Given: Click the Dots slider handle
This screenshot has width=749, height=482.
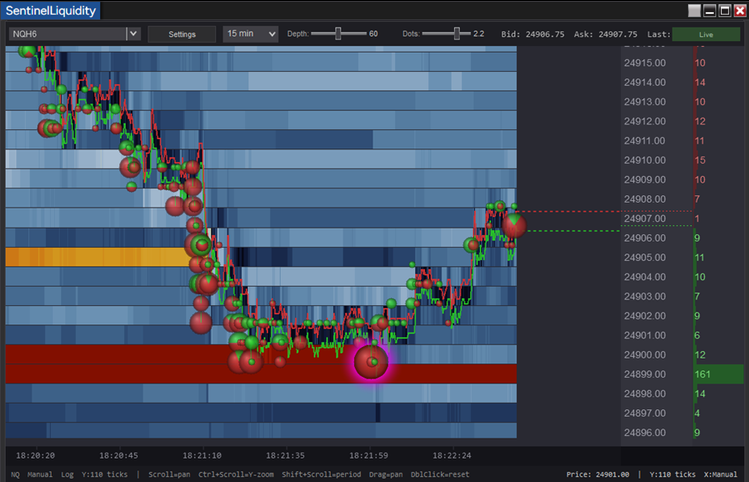Looking at the screenshot, I should coord(457,33).
